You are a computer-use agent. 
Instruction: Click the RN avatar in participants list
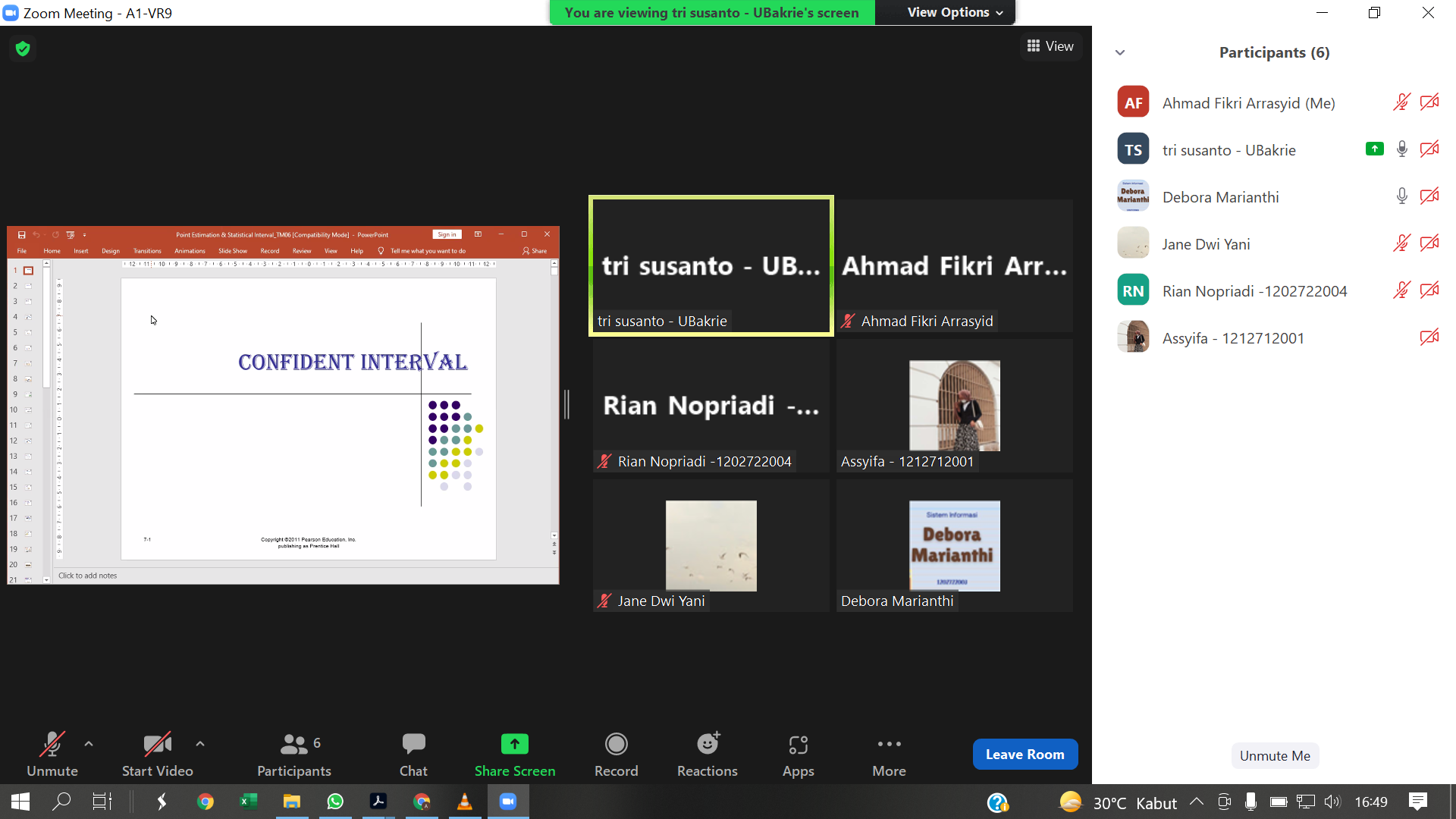[1133, 290]
